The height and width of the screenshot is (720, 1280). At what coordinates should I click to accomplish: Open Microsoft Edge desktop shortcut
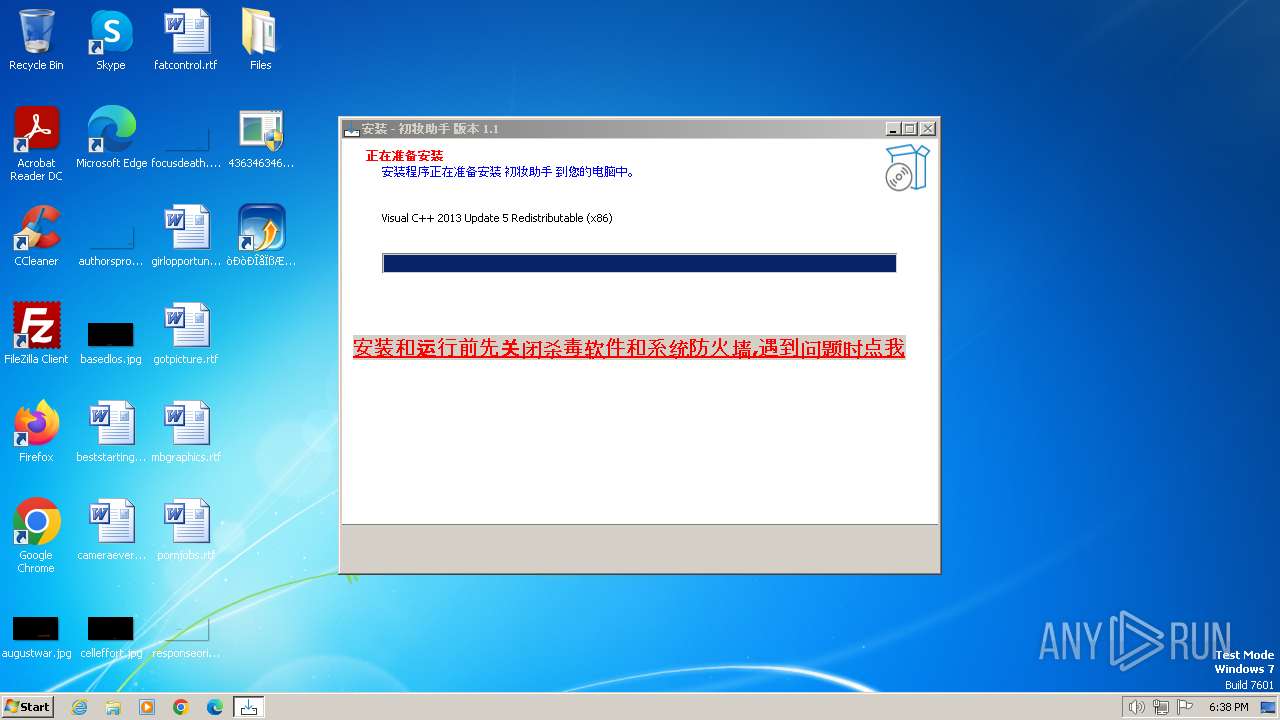click(111, 138)
